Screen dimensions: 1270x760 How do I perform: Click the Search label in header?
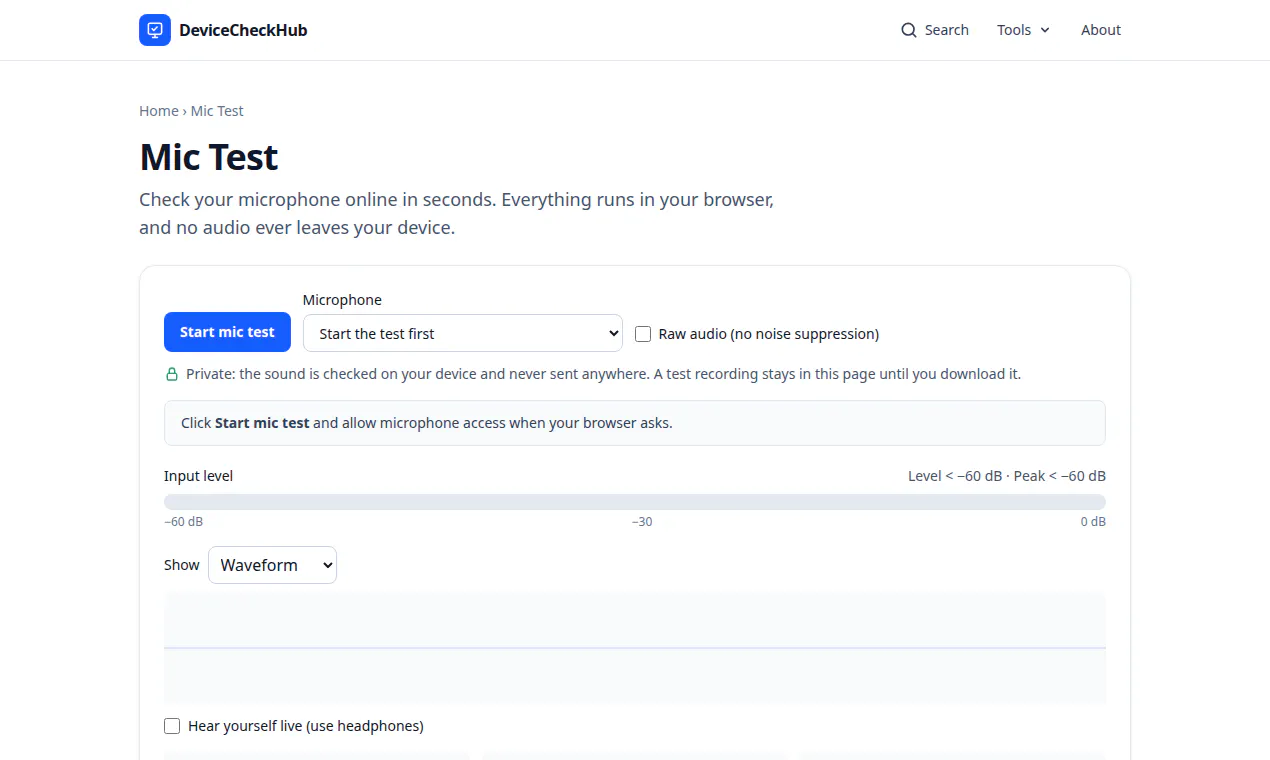pos(947,30)
